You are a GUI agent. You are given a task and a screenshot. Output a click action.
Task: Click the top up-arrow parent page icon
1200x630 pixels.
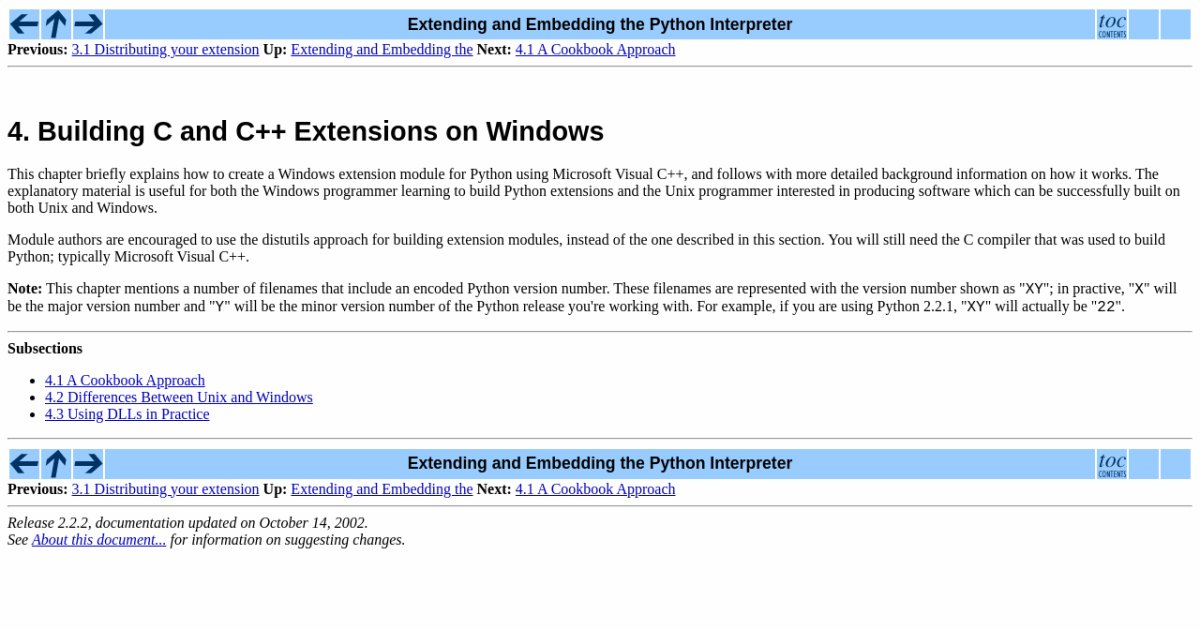[56, 24]
